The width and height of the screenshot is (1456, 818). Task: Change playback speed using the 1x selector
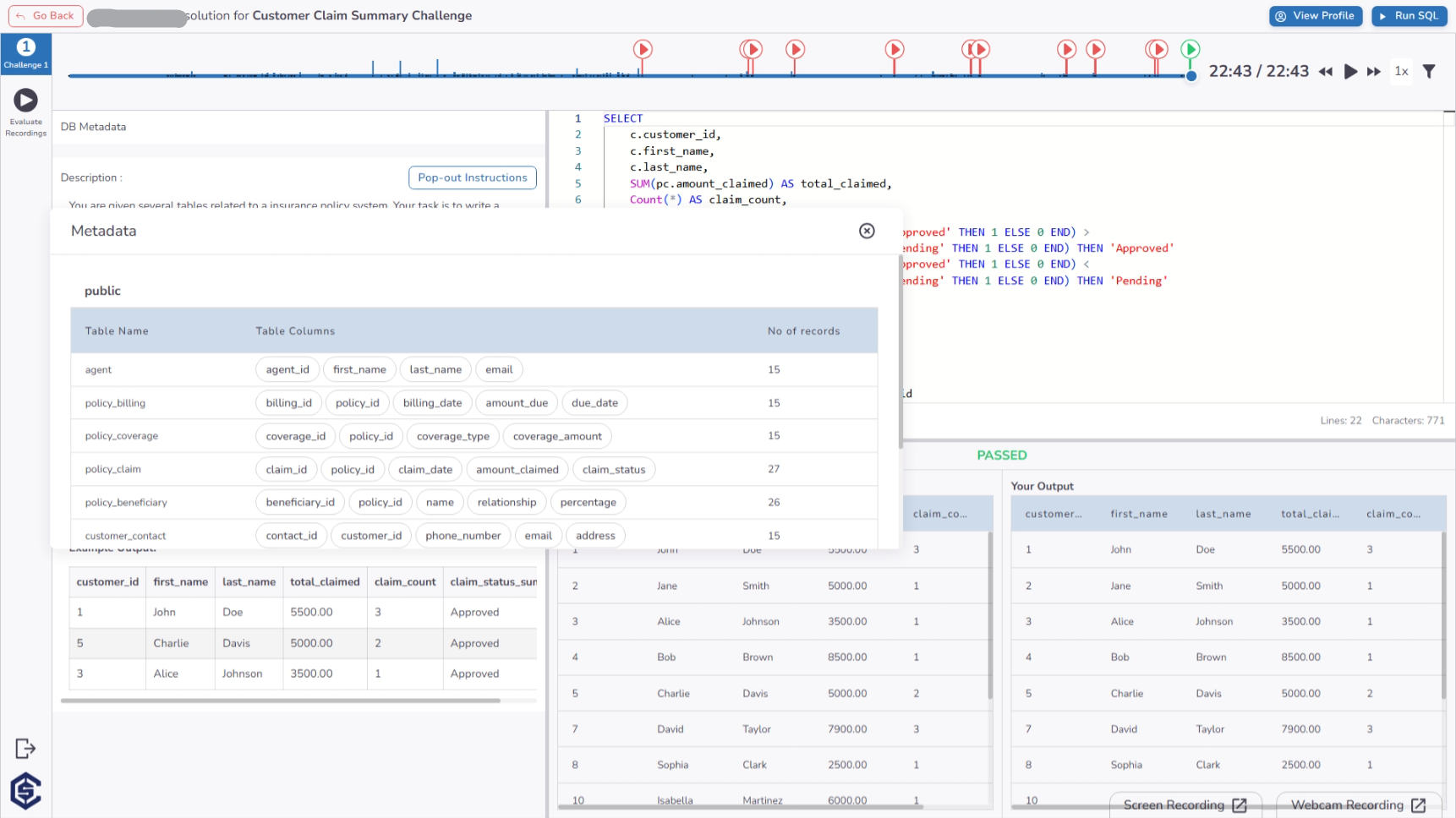pyautogui.click(x=1400, y=72)
